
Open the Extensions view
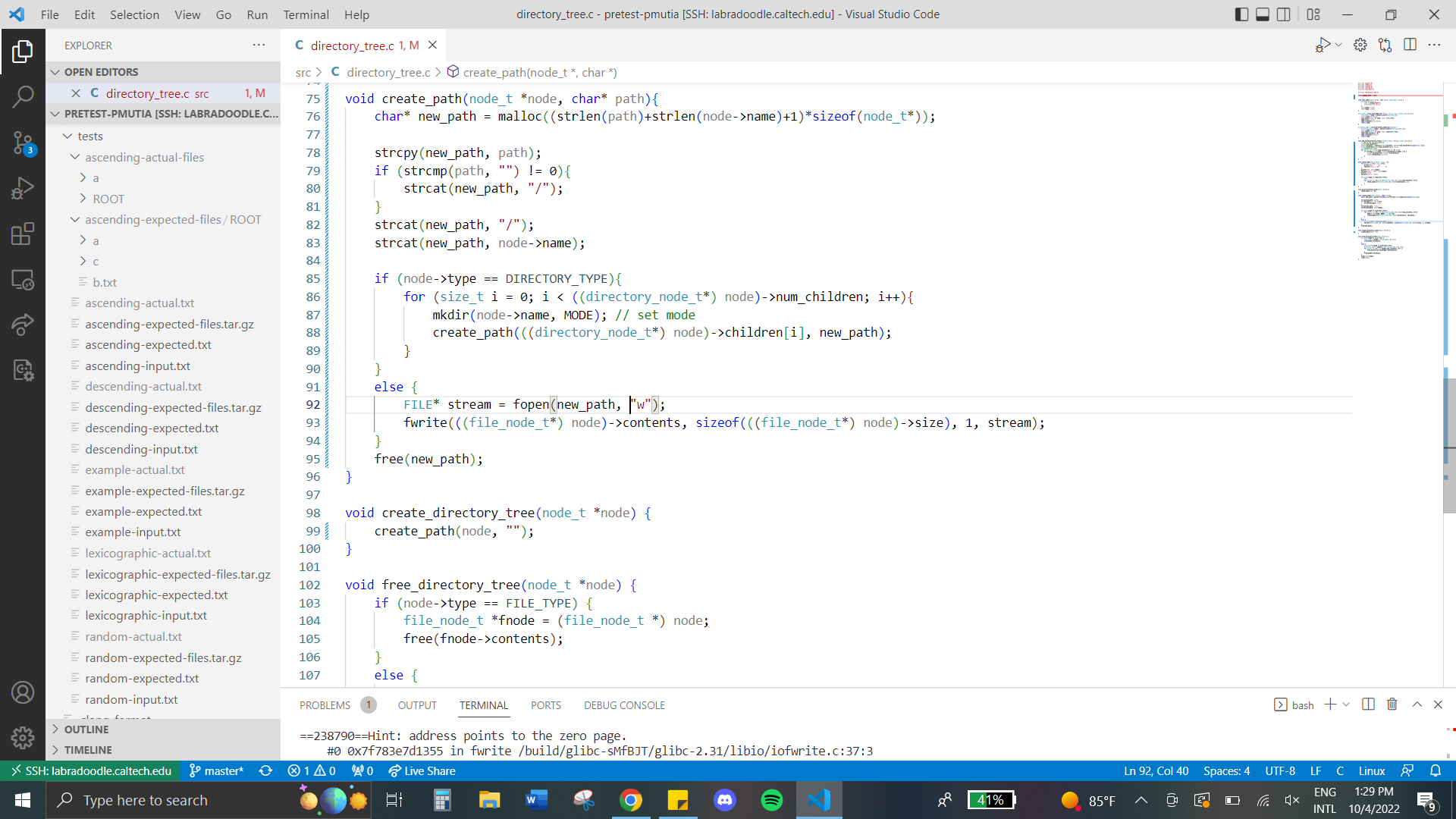23,234
